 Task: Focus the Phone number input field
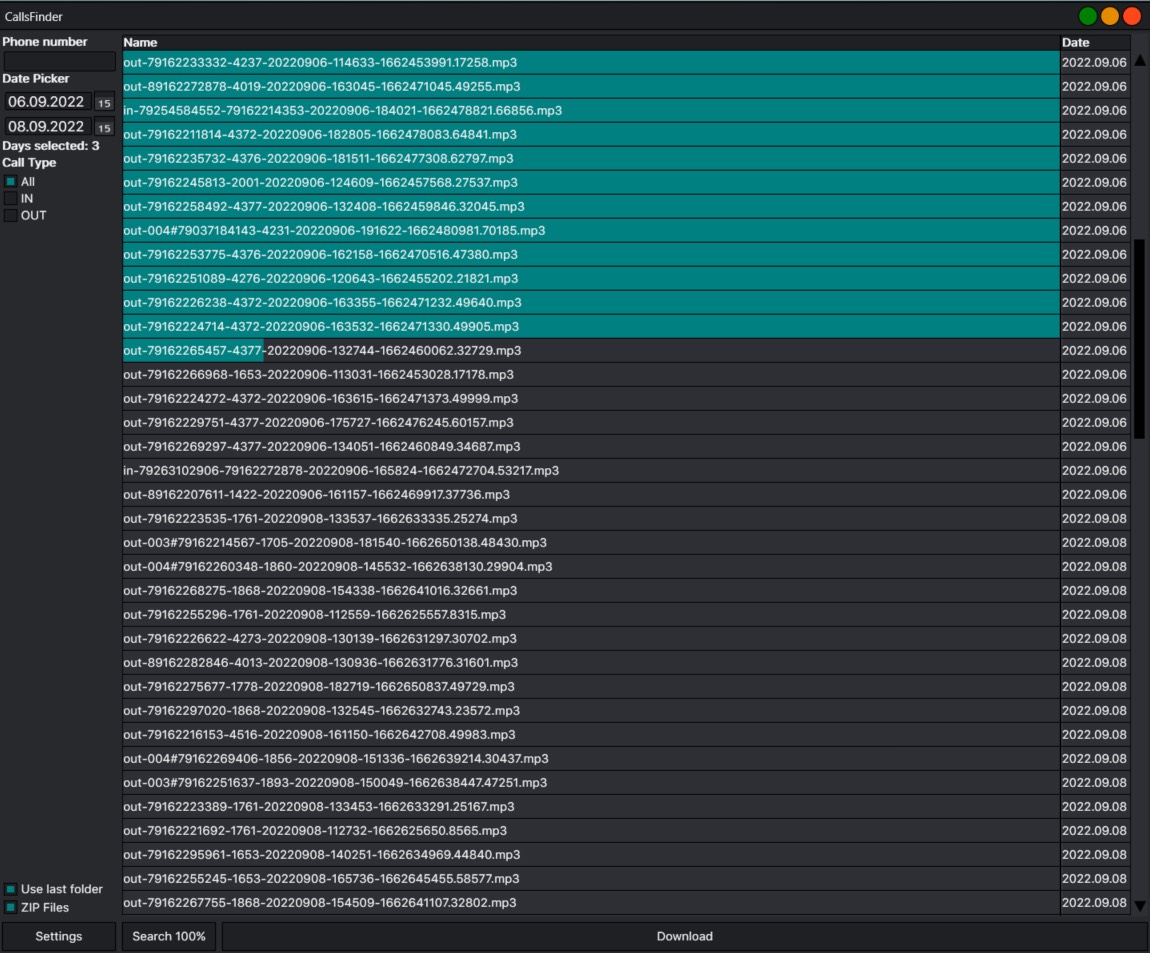click(59, 61)
